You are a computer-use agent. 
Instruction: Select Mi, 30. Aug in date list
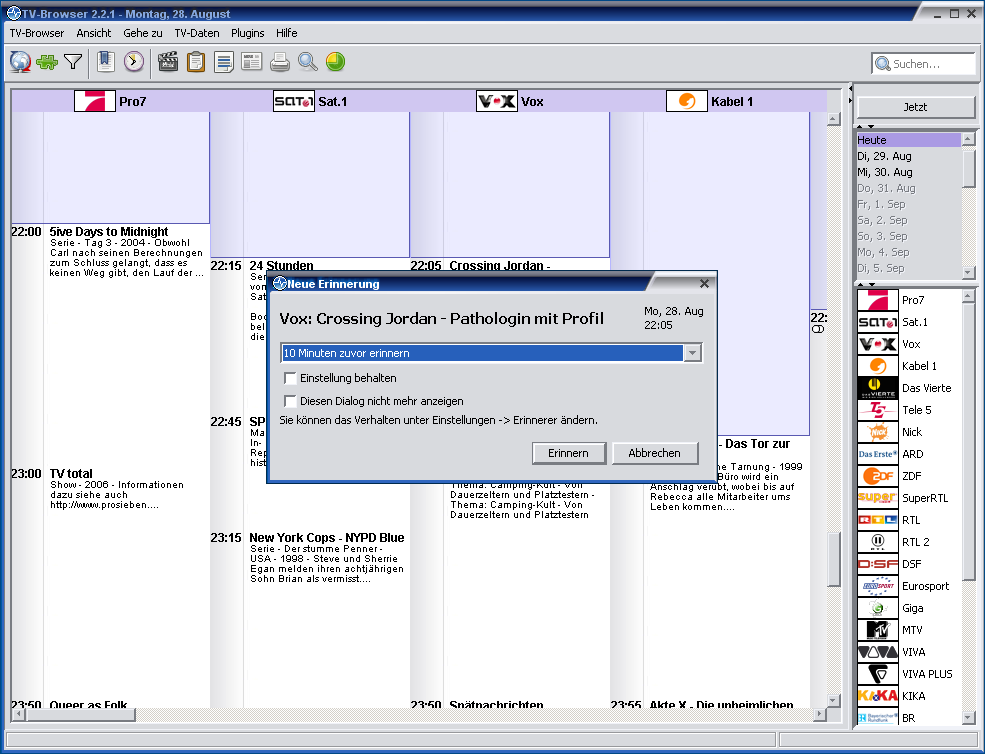(x=909, y=172)
